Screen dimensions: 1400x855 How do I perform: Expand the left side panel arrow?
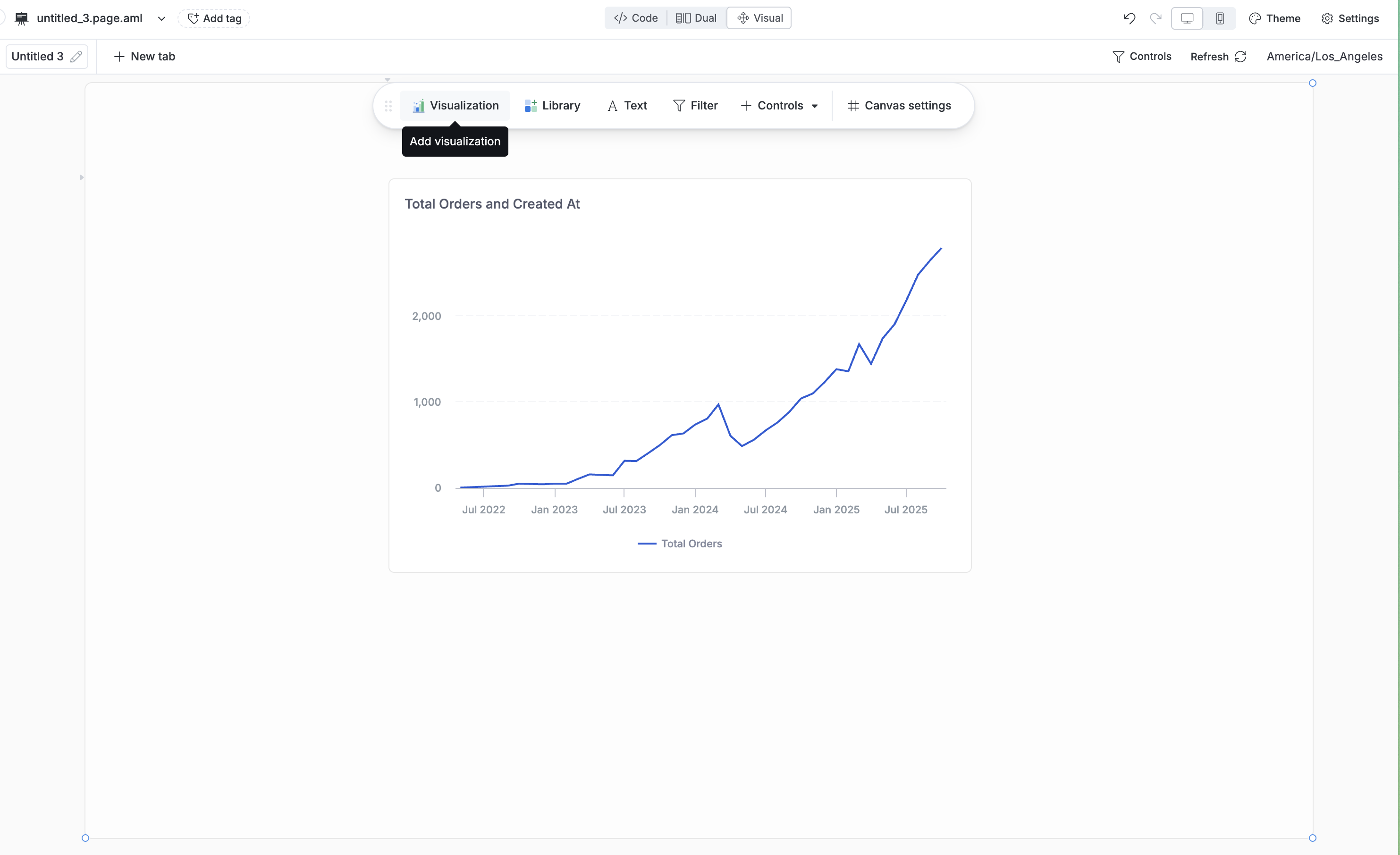[82, 177]
